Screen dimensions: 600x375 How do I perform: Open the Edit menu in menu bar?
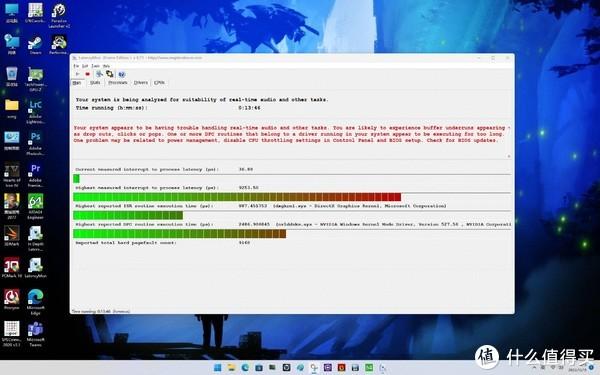tap(85, 66)
